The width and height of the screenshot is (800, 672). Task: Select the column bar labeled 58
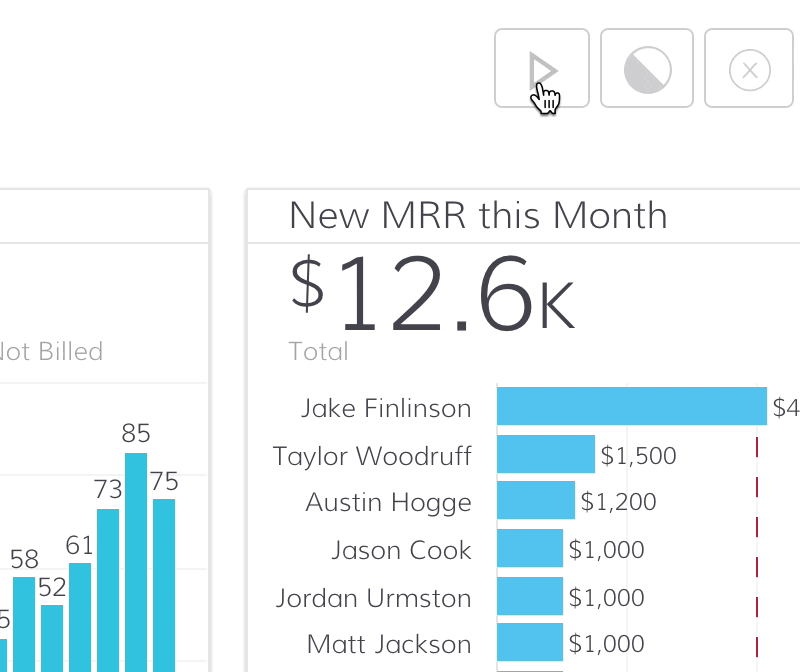pos(24,622)
